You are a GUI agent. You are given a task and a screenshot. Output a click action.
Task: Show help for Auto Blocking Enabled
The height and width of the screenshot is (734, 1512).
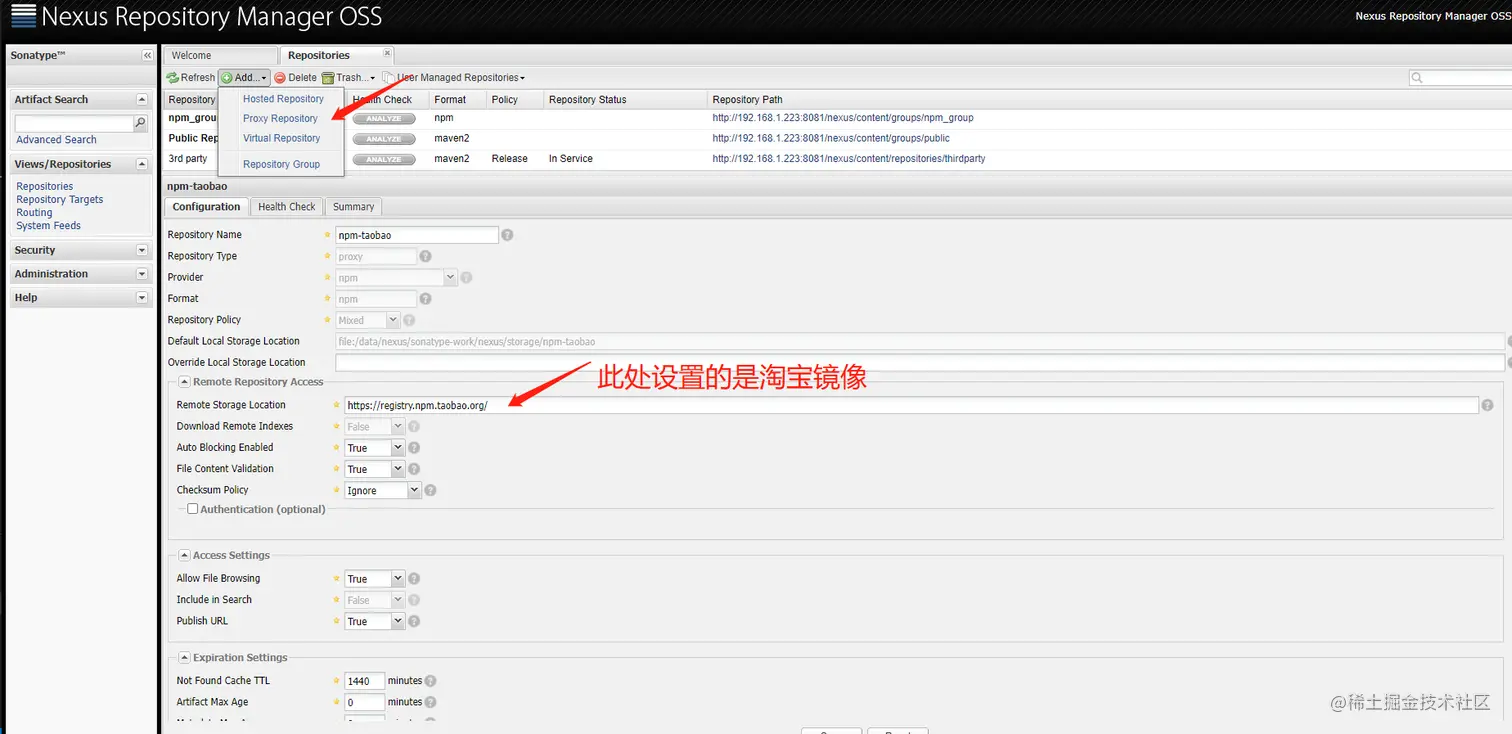pos(414,448)
